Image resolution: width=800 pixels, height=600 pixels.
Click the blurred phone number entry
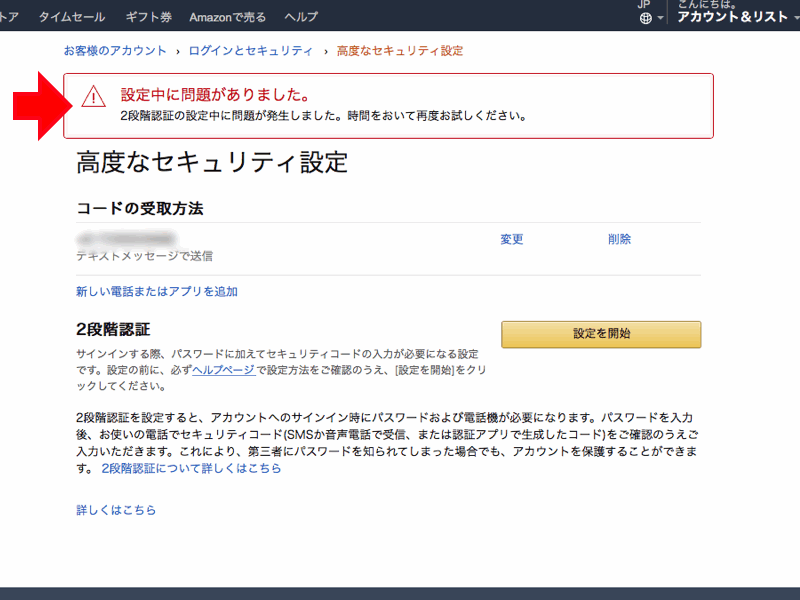pos(127,239)
